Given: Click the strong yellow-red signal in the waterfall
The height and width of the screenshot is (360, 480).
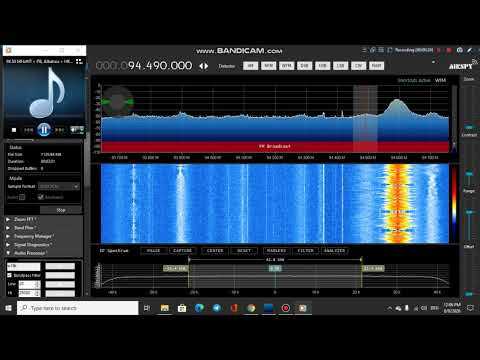Looking at the screenshot, I should point(398,203).
